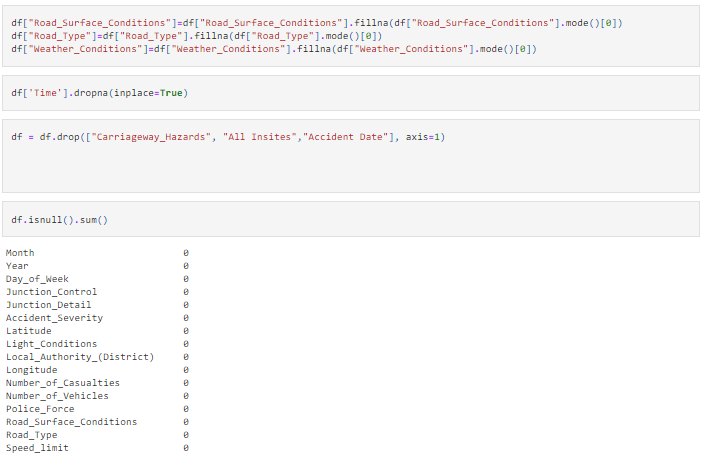Select the df['Time'].dropna code cell
The image size is (704, 457).
(x=351, y=93)
